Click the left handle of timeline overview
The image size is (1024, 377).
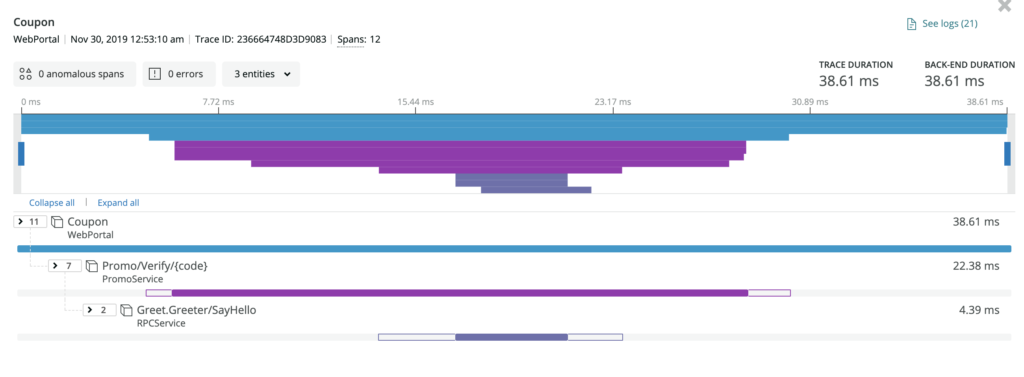tap(21, 154)
